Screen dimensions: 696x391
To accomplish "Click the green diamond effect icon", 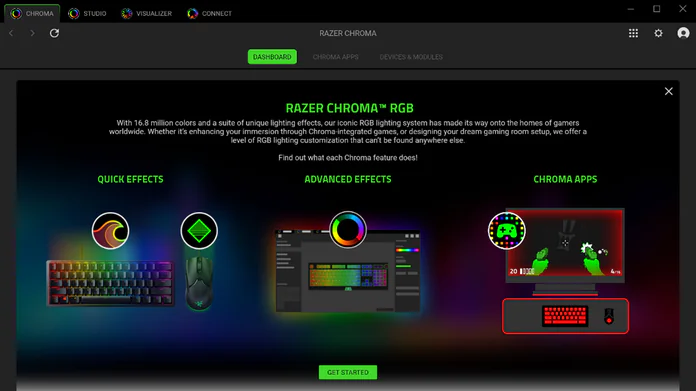I will click(199, 231).
